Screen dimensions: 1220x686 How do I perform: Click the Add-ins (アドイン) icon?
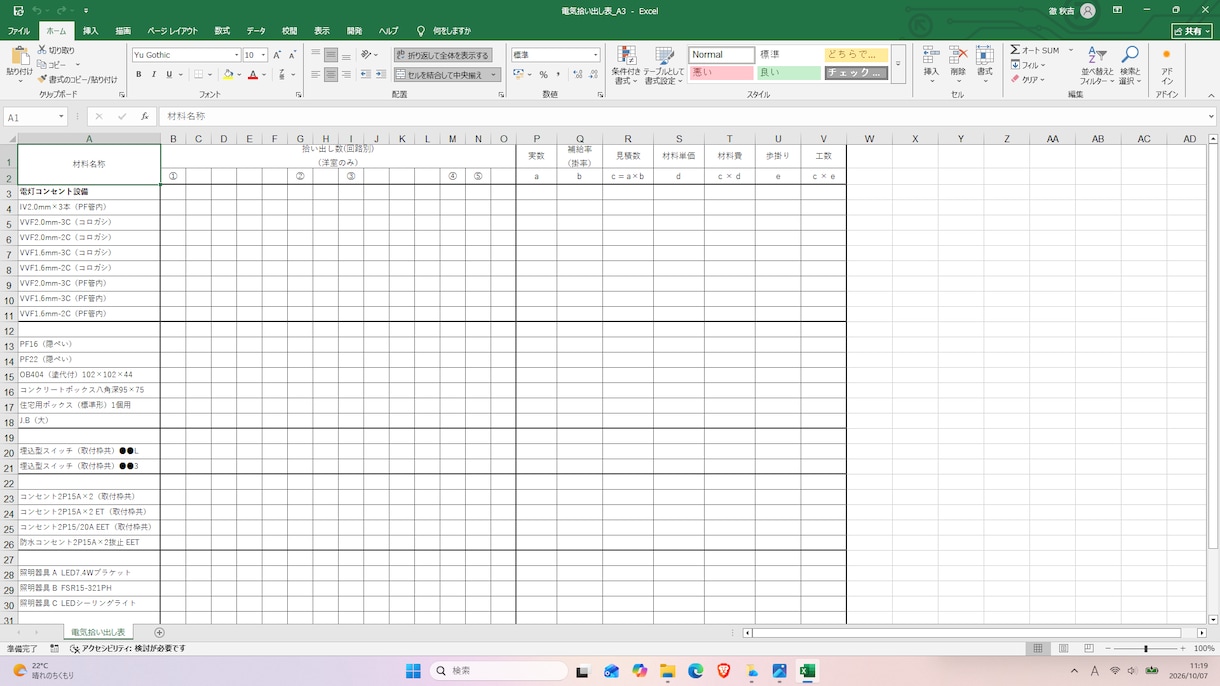click(x=1166, y=56)
